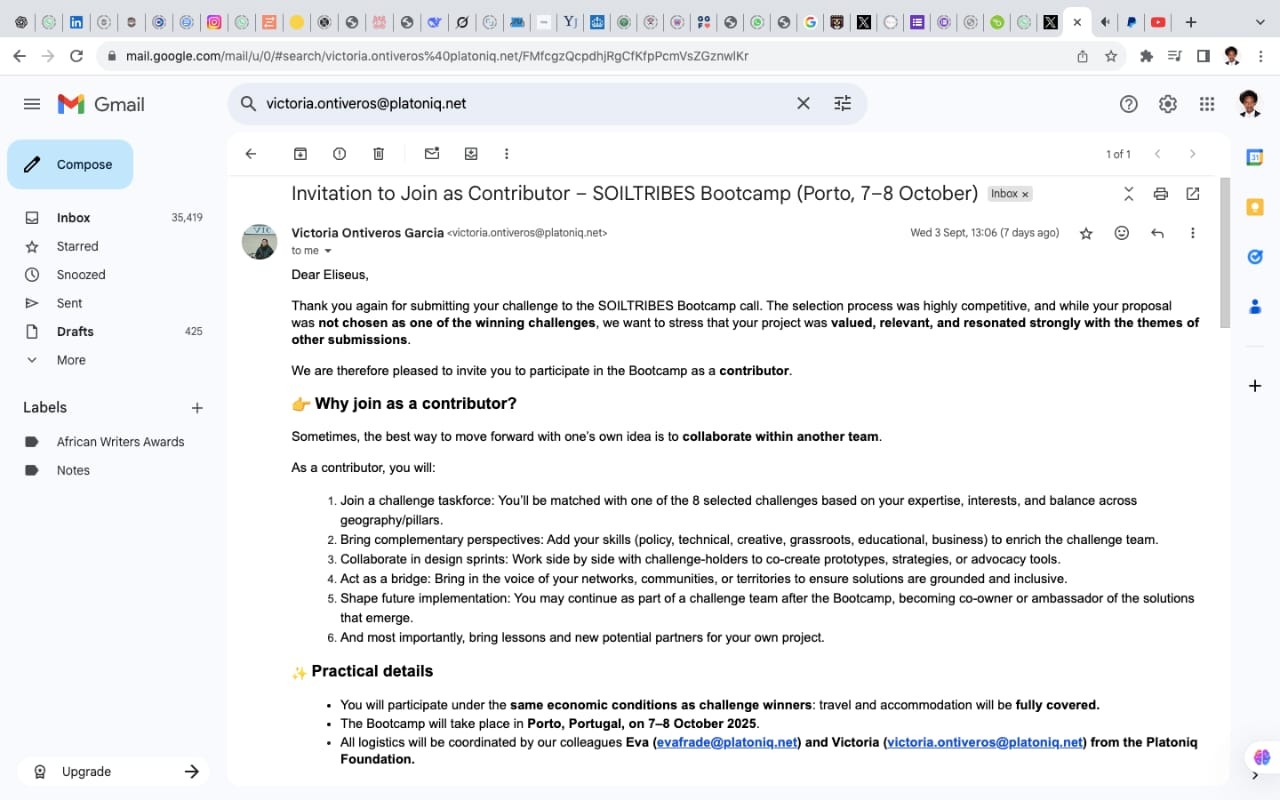The height and width of the screenshot is (800, 1280).
Task: Compose a new email
Action: pos(70,165)
